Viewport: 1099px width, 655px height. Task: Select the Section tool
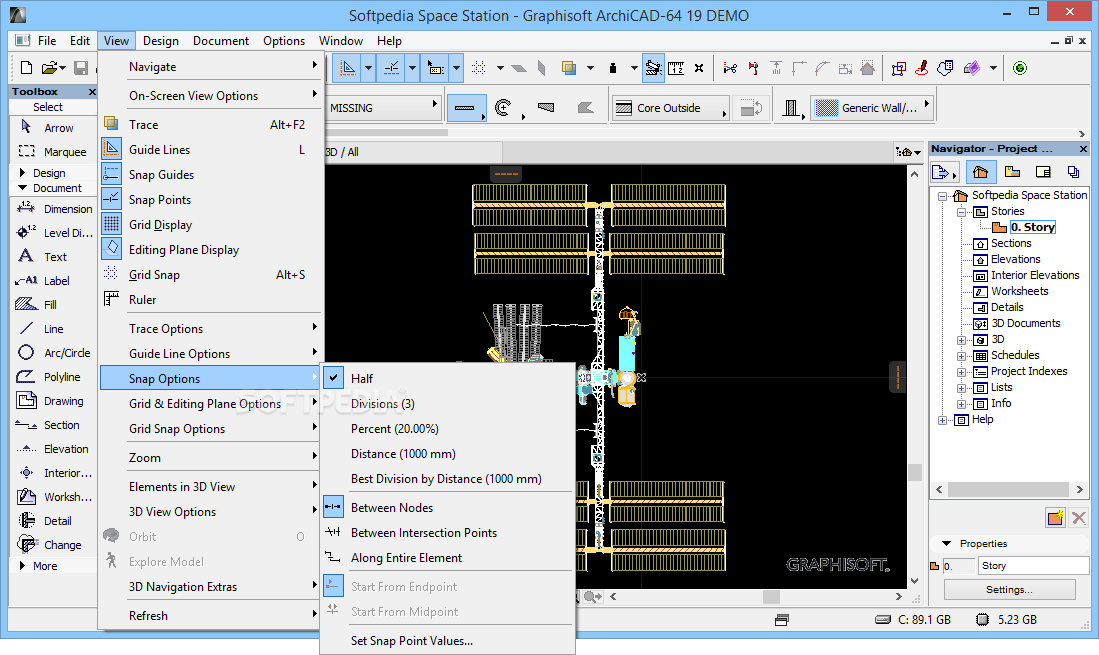[x=53, y=425]
